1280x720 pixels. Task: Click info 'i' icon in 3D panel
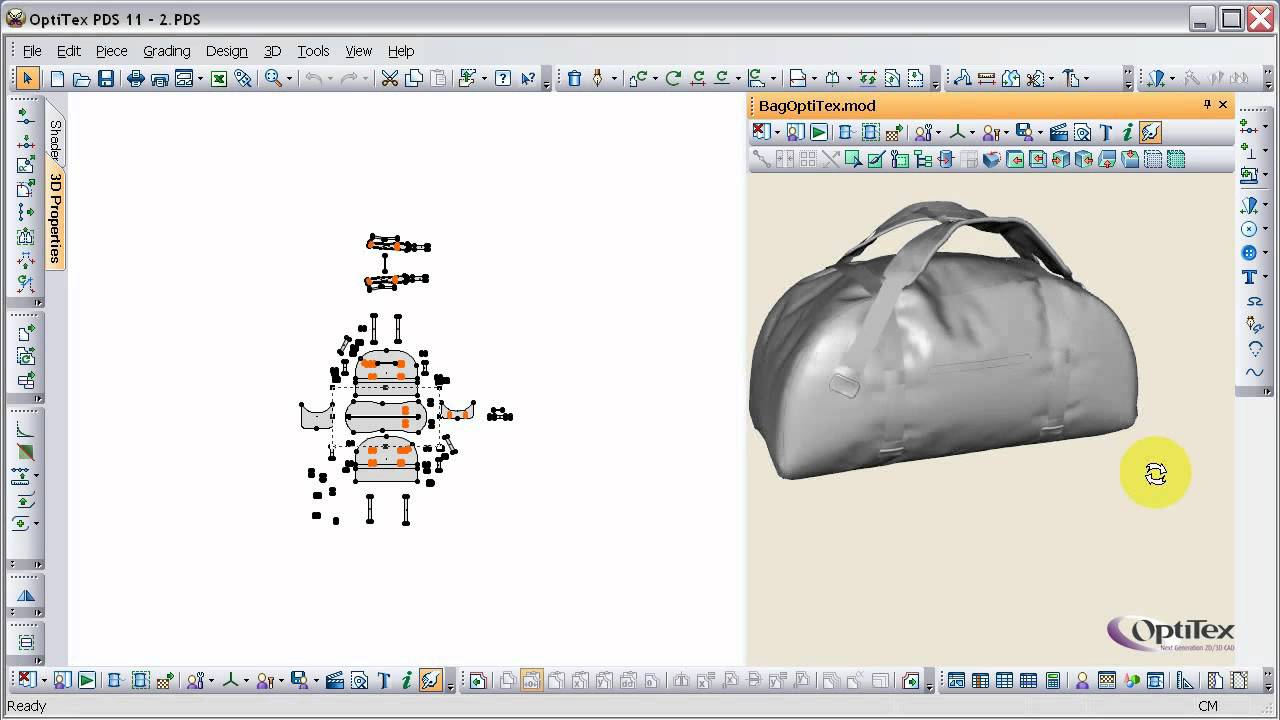coord(1127,132)
